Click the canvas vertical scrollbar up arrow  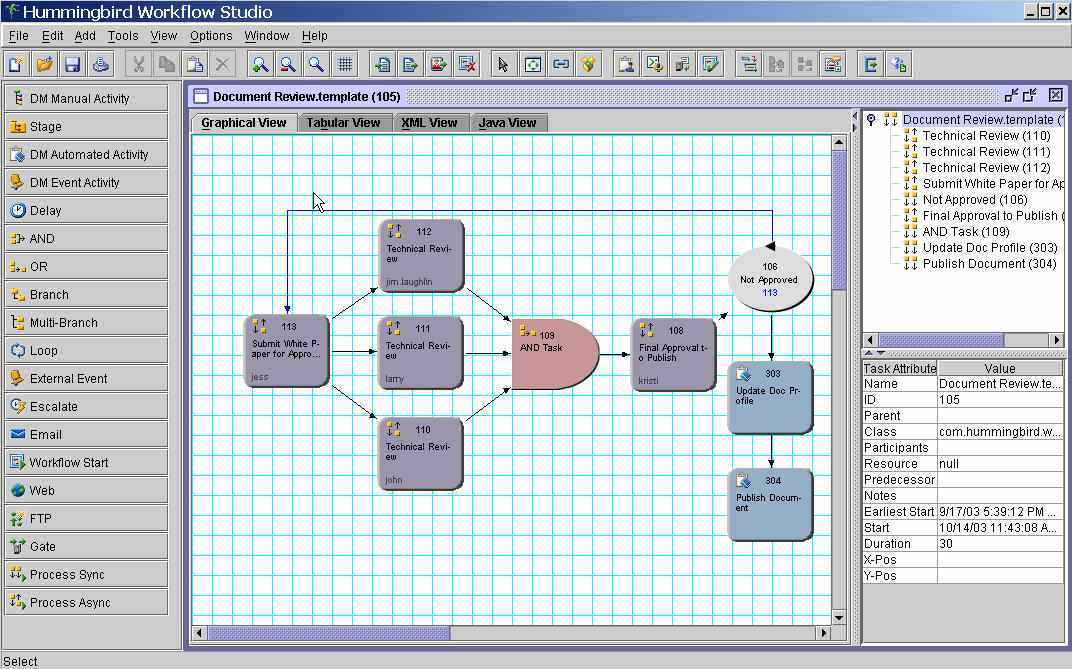[839, 142]
